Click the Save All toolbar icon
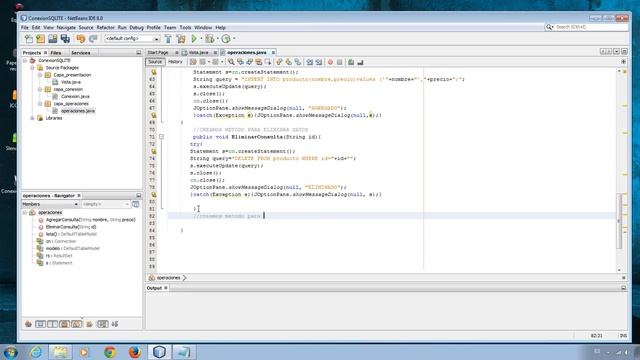This screenshot has height=360, width=640. [x=65, y=39]
